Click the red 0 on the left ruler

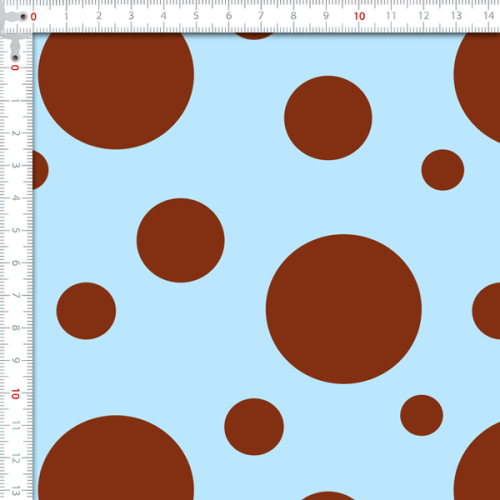click(15, 68)
